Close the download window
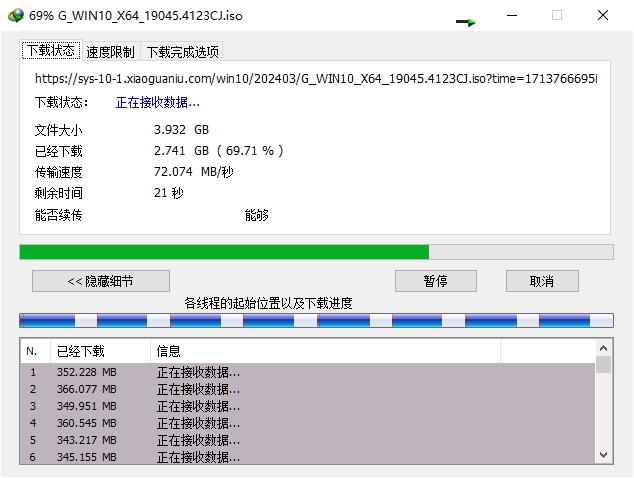Viewport: 634px width, 478px height. point(603,15)
